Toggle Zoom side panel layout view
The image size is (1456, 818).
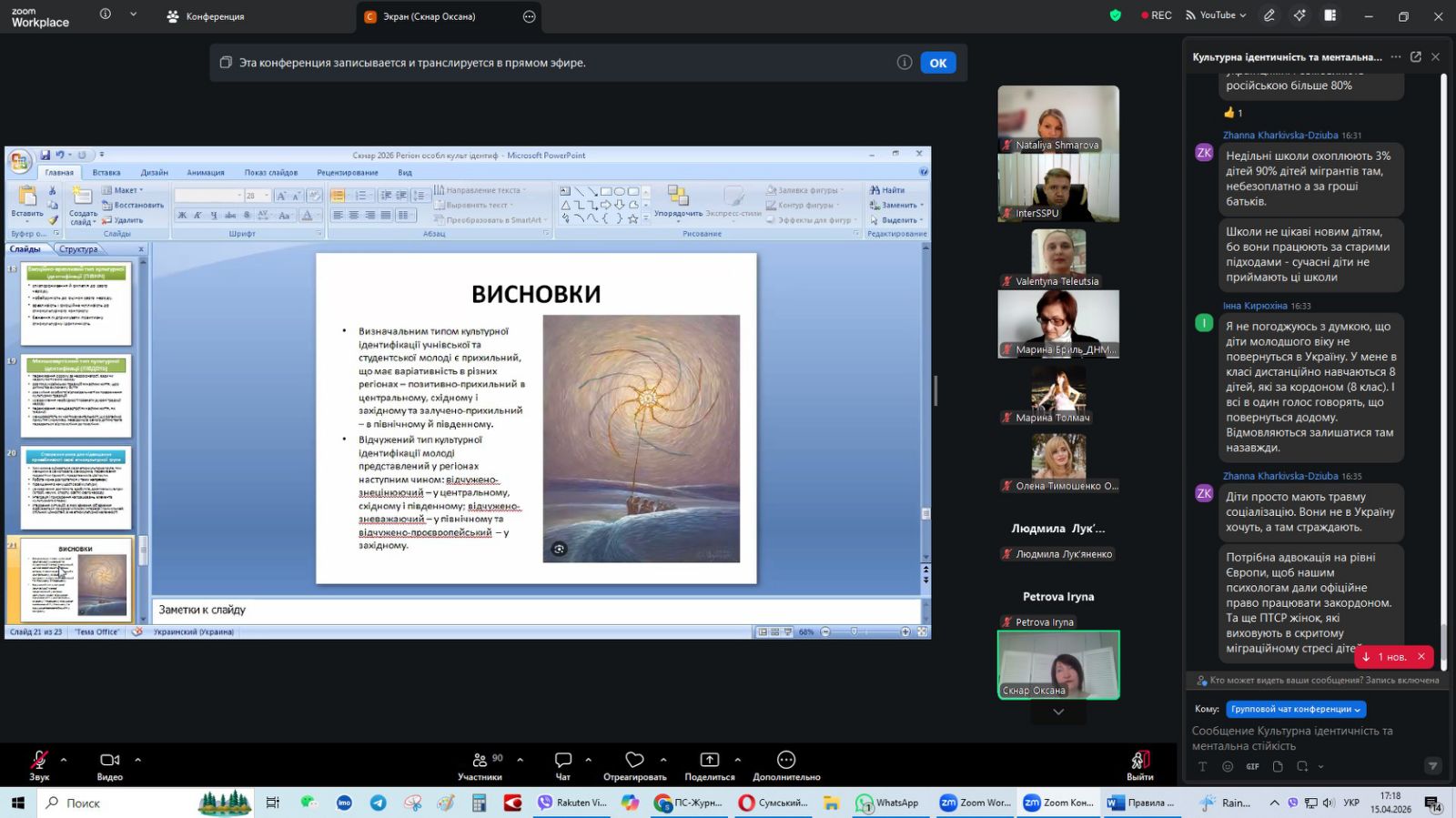click(1330, 15)
